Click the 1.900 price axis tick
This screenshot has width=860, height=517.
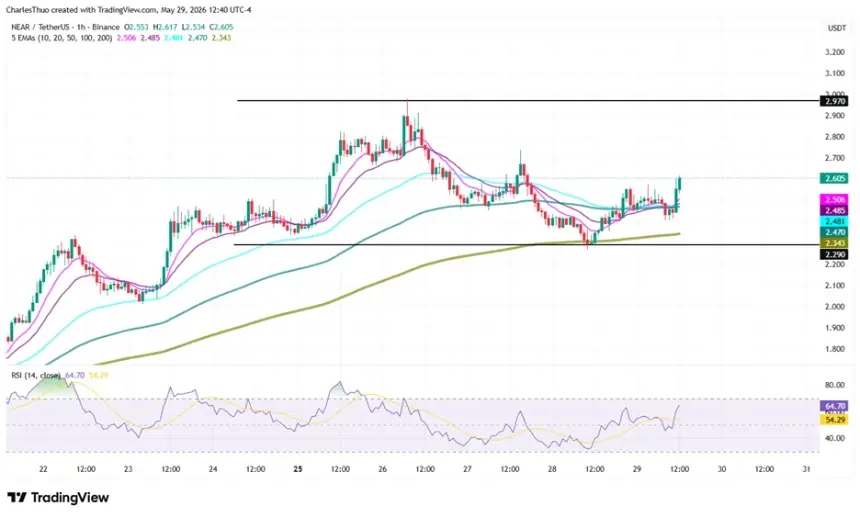(x=835, y=328)
